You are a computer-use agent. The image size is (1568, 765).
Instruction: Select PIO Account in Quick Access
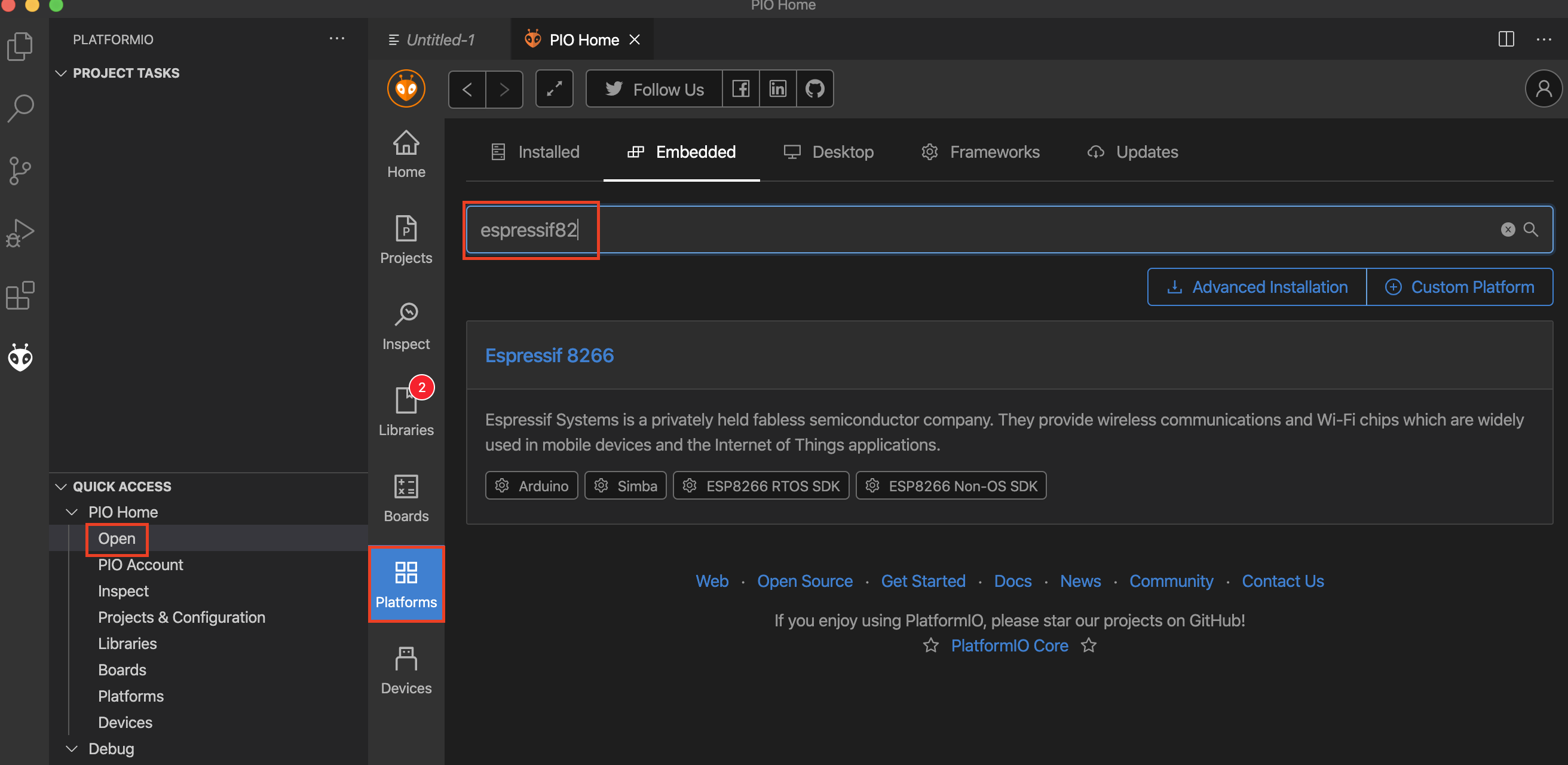point(140,565)
